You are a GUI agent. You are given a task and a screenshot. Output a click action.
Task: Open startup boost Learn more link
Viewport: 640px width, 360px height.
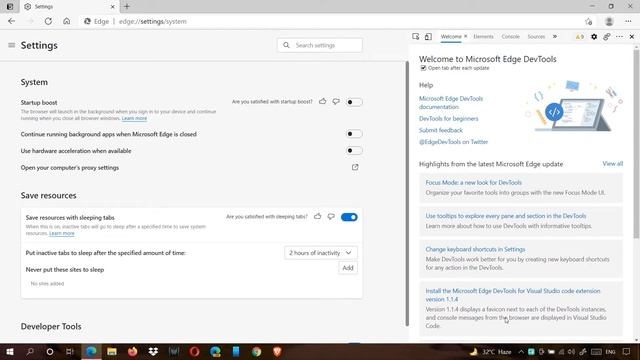[134, 118]
